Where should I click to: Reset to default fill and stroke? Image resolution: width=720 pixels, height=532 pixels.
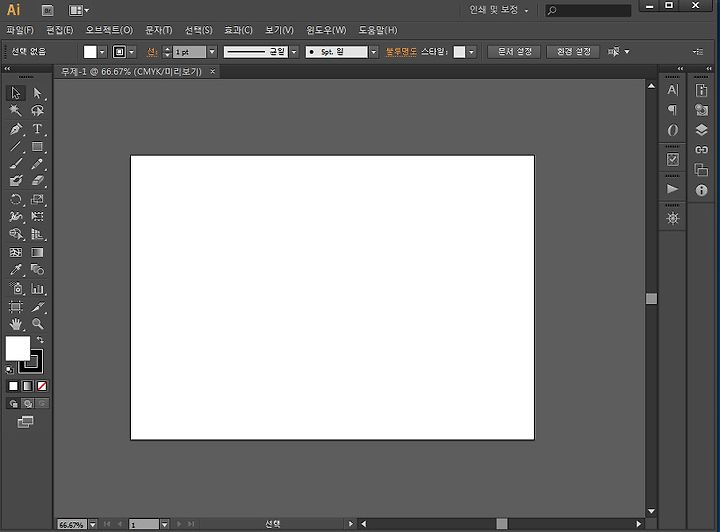pyautogui.click(x=9, y=370)
